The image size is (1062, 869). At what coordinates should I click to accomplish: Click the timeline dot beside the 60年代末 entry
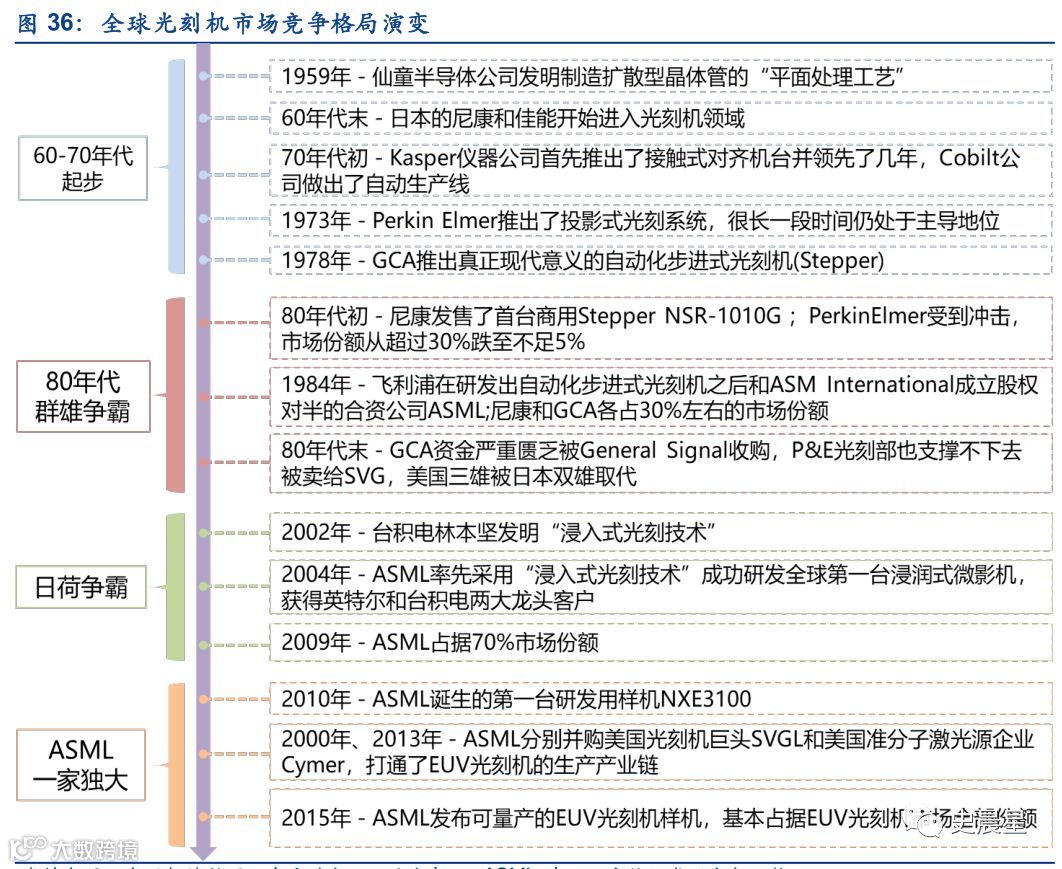coord(203,118)
